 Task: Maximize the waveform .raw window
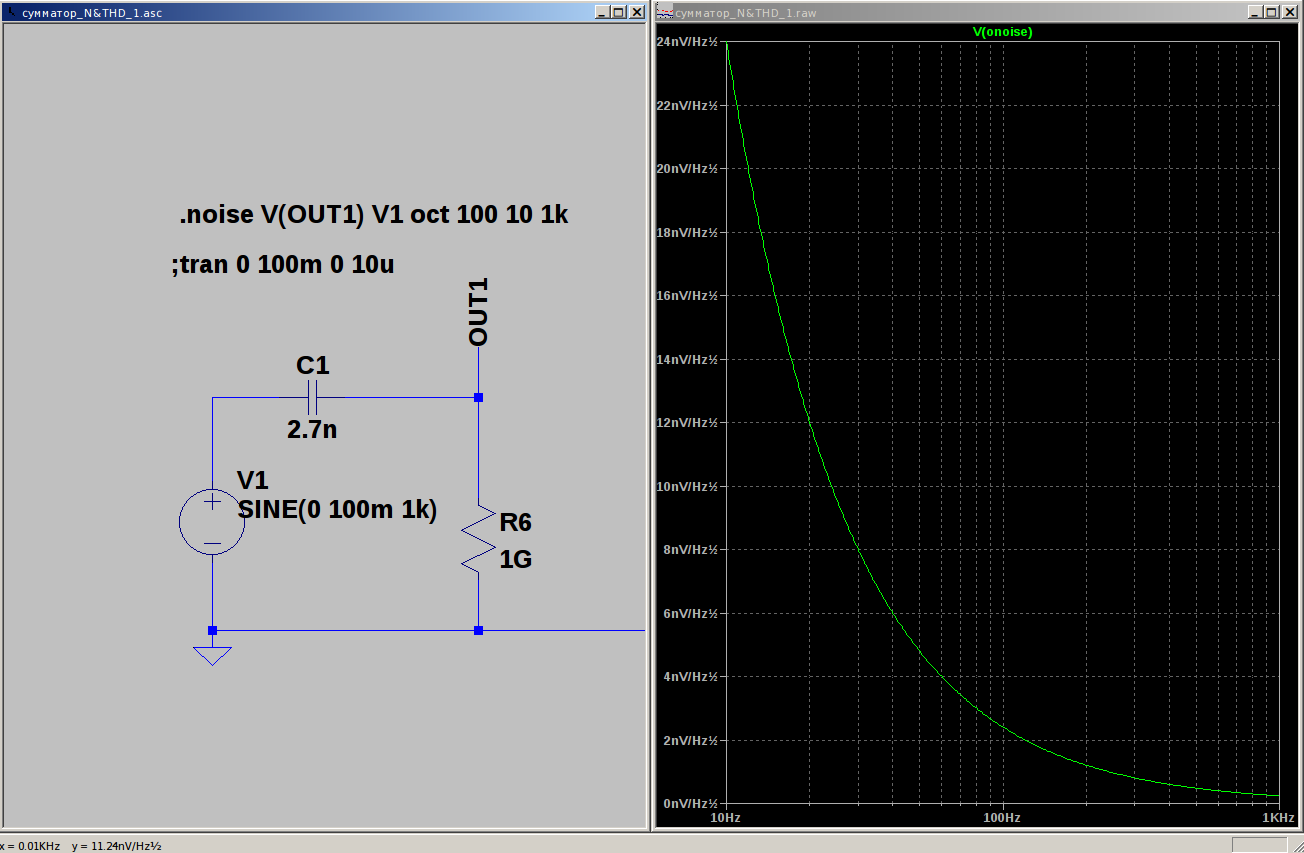(x=1271, y=12)
